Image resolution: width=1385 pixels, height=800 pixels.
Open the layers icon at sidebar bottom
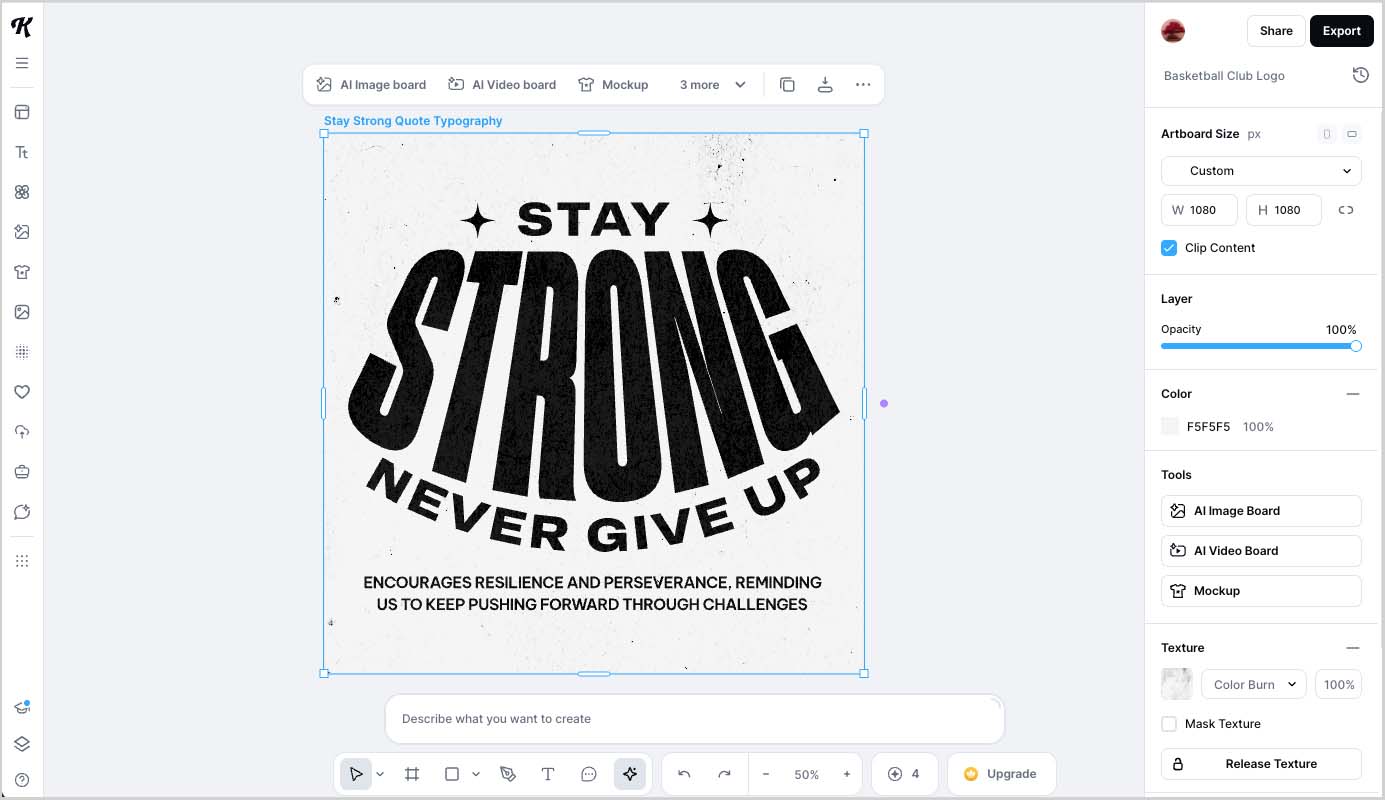click(x=22, y=744)
